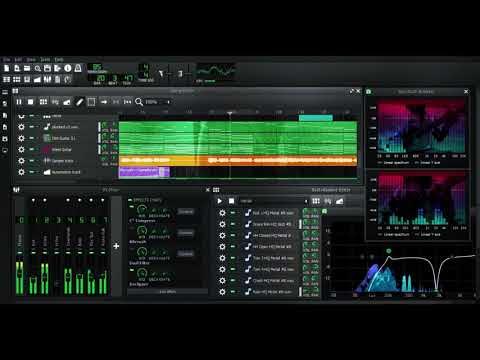Open the FX Mixer from main toolbar
The image size is (480, 360).
click(47, 79)
